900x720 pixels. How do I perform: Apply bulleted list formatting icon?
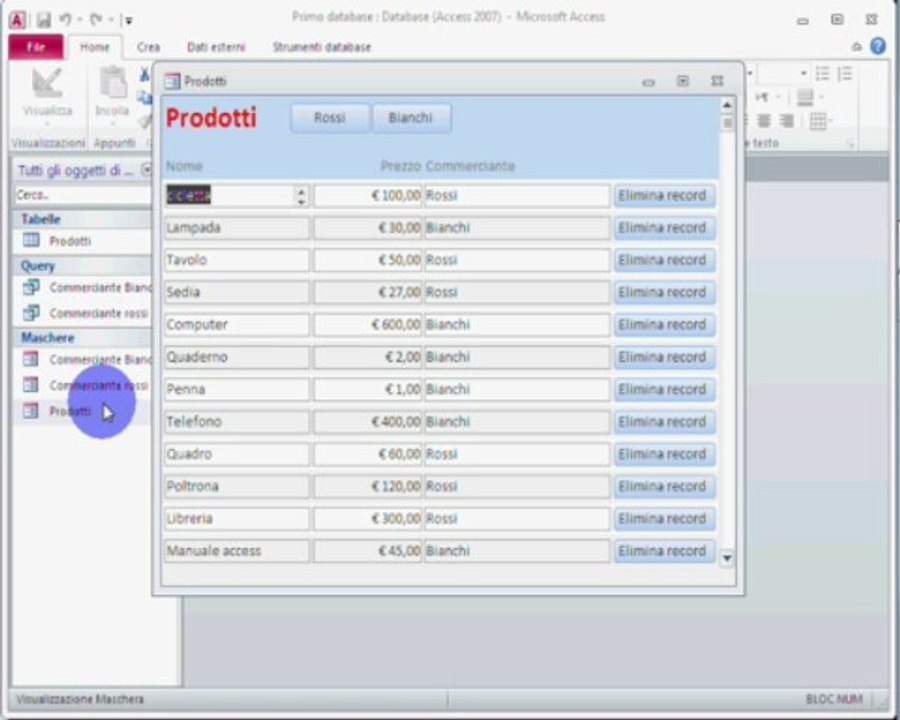[x=823, y=73]
